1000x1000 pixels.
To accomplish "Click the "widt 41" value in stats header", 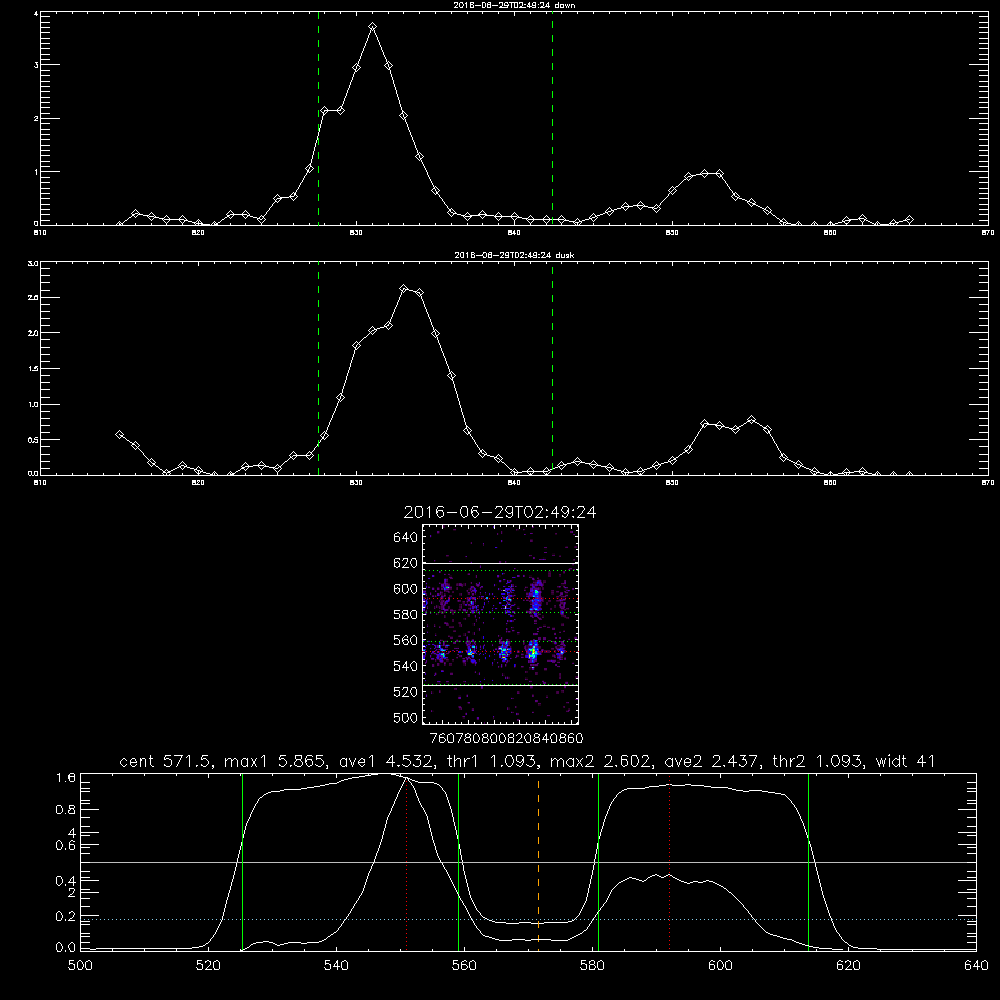I will [x=905, y=761].
